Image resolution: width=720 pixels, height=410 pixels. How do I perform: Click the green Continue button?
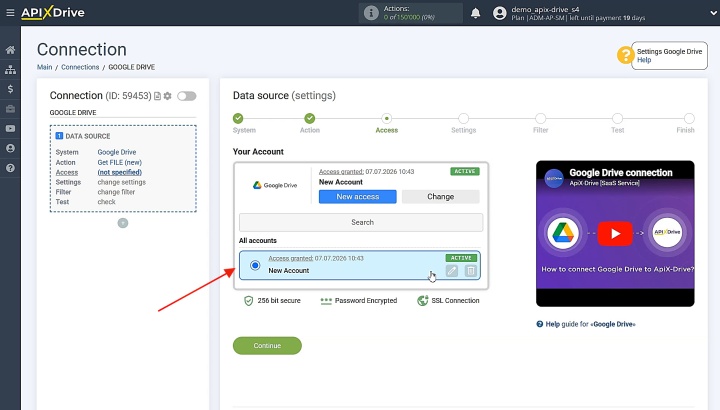pos(267,346)
